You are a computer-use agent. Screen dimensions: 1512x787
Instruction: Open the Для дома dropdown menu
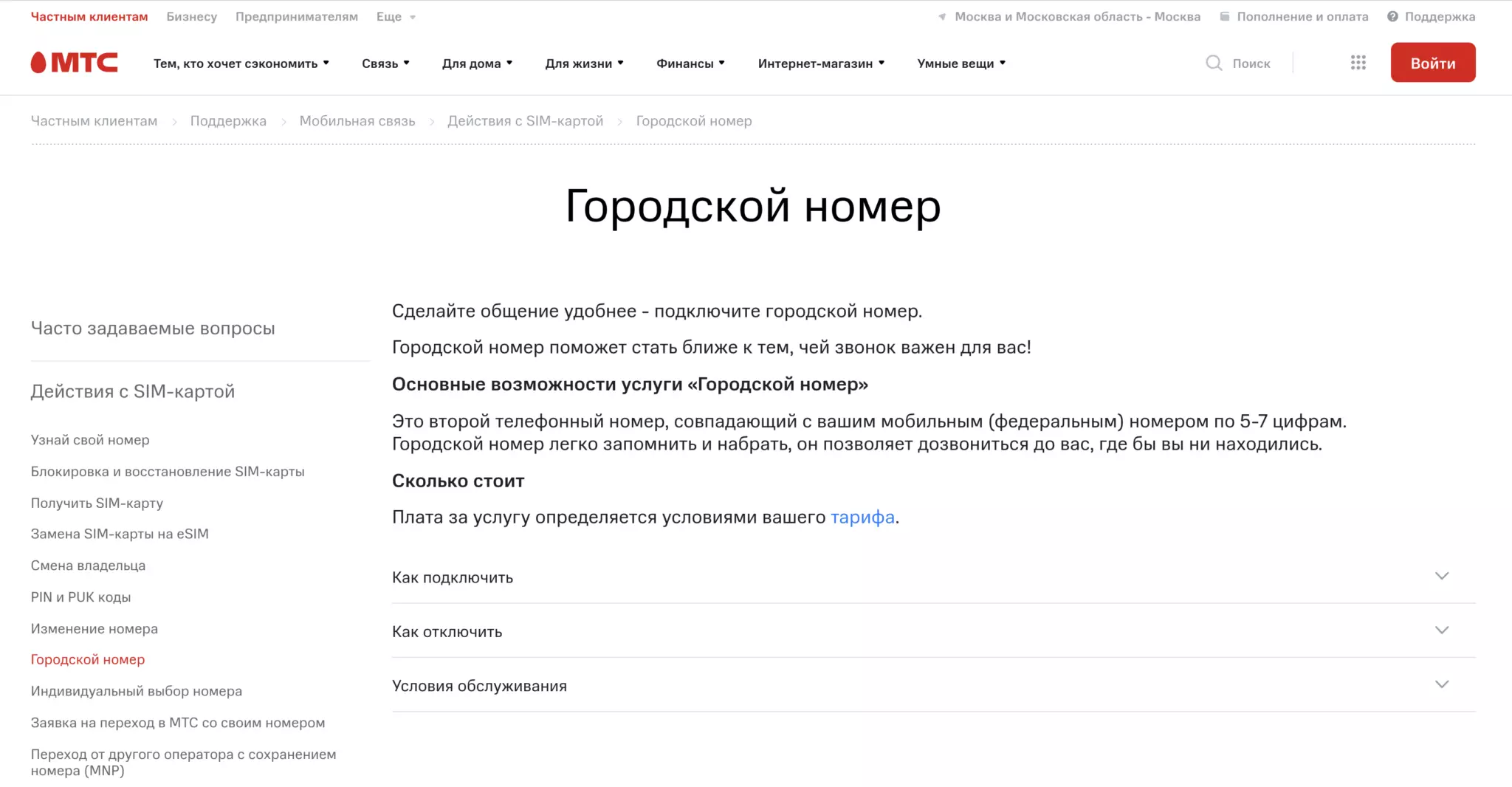(477, 63)
